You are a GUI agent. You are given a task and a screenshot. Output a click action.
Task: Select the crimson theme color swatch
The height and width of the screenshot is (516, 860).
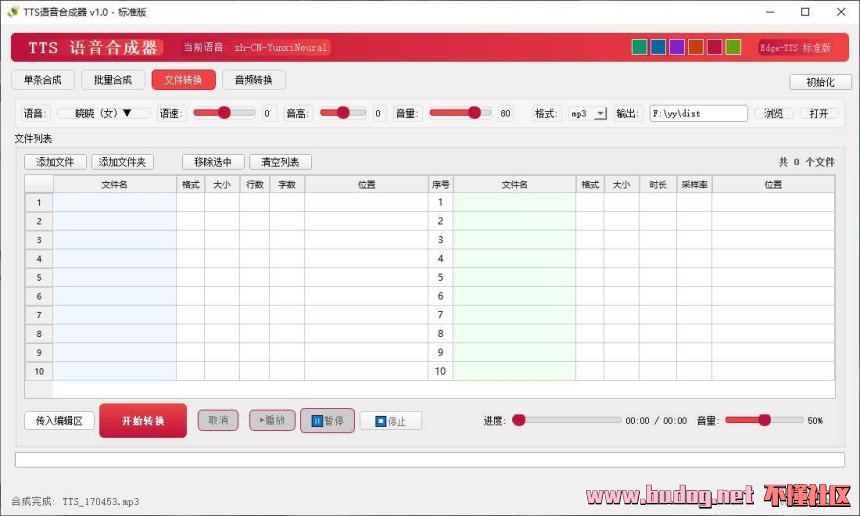point(714,47)
